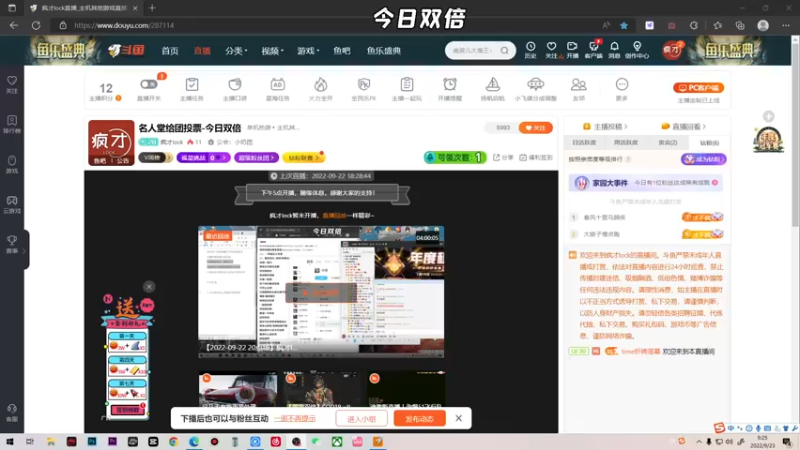Open the 历史 history clock icon
Image resolution: width=800 pixels, height=450 pixels.
531,50
